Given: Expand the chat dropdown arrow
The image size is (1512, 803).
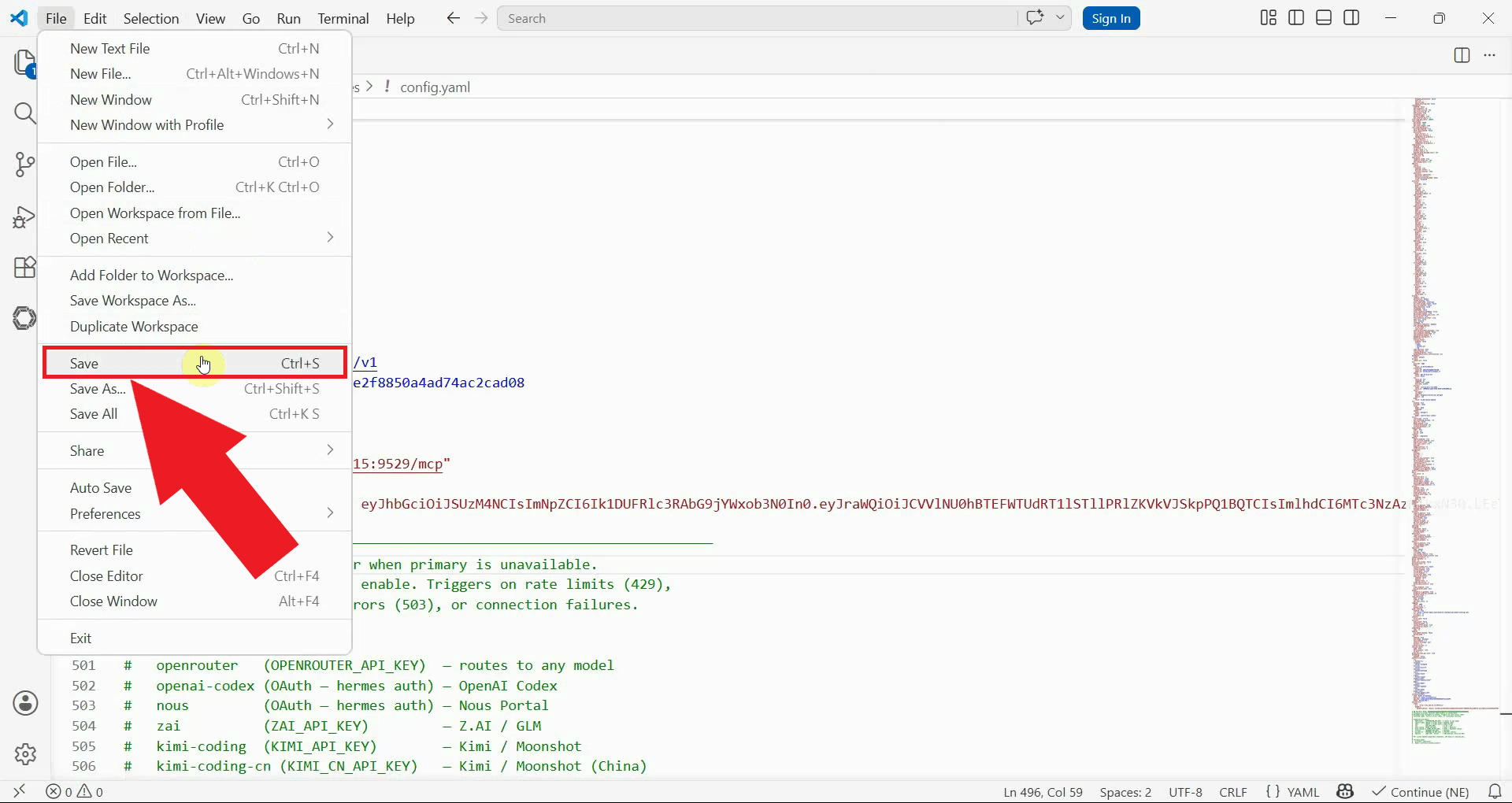Looking at the screenshot, I should 1060,17.
